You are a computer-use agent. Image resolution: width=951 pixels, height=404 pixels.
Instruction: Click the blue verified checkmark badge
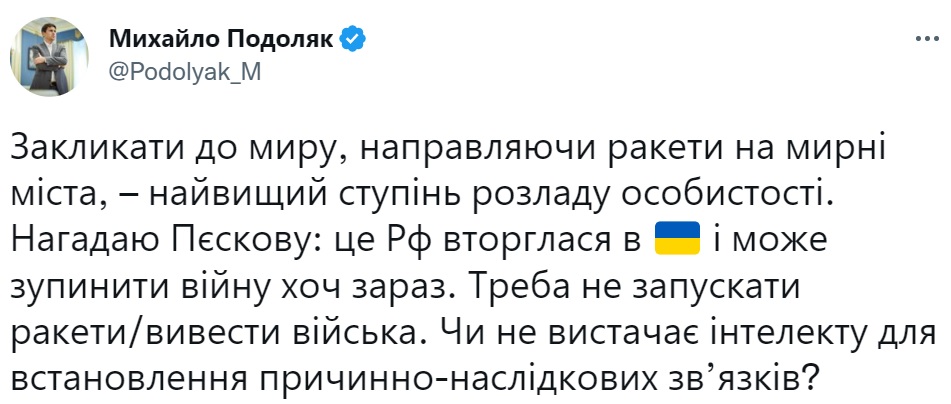354,40
